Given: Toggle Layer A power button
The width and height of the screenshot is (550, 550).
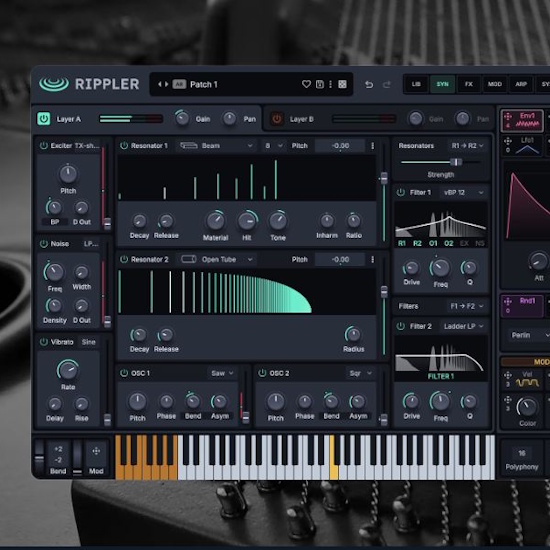Looking at the screenshot, I should (44, 119).
